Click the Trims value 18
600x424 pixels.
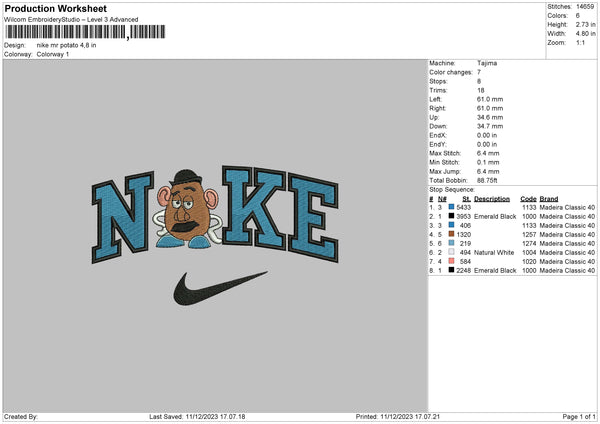pos(481,90)
